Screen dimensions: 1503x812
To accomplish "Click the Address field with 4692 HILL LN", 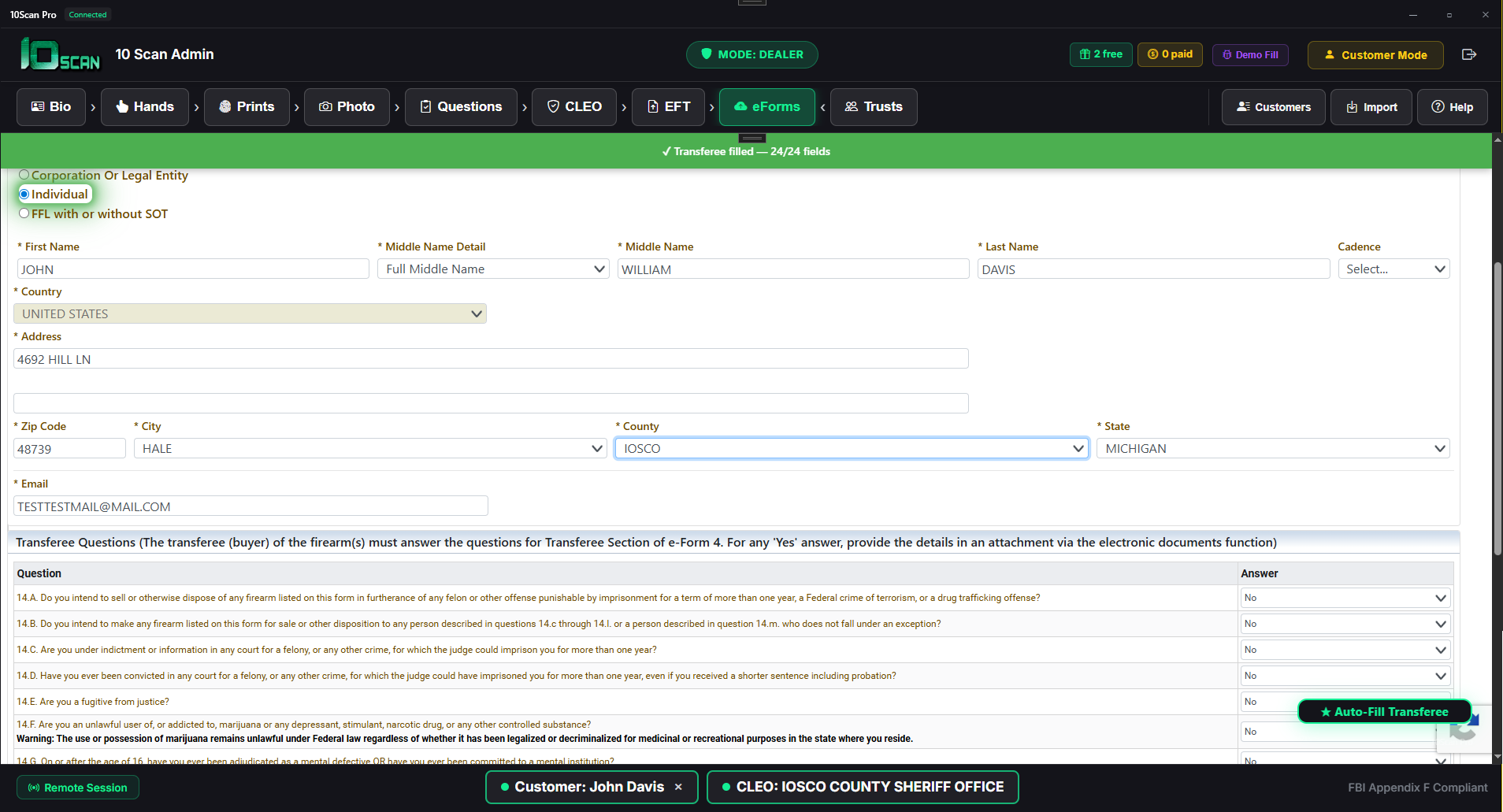I will [x=491, y=358].
